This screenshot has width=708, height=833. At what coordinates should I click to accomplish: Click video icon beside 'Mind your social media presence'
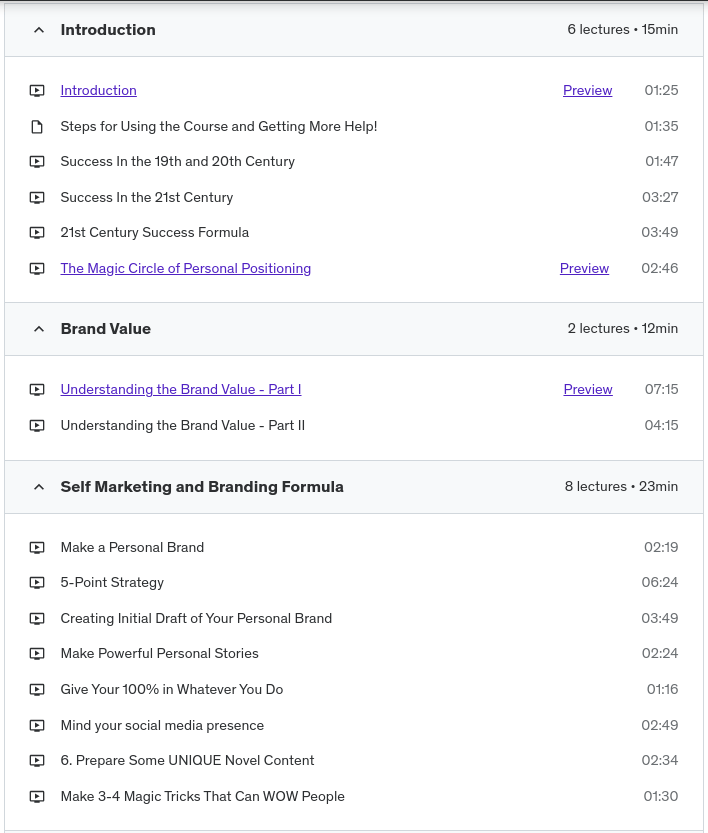tap(37, 726)
